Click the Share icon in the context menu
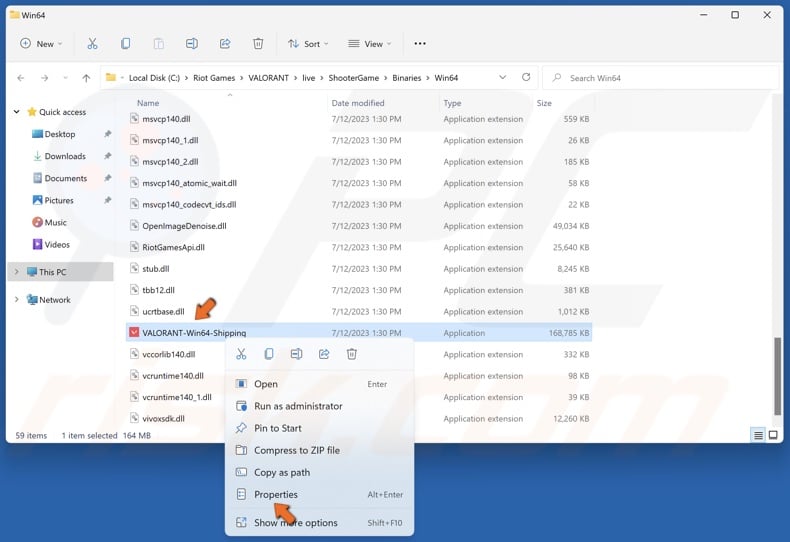Viewport: 790px width, 542px height. click(324, 354)
